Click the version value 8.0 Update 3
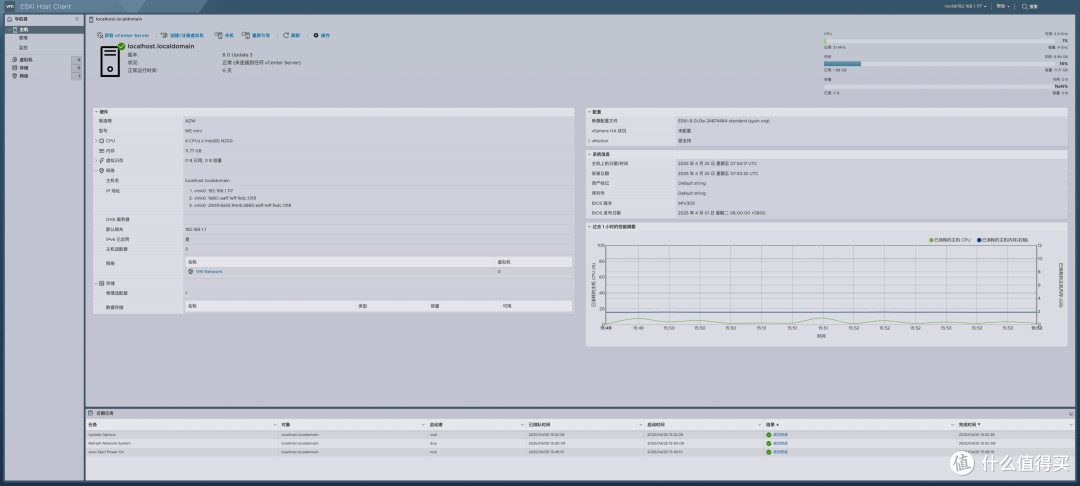 pos(238,54)
